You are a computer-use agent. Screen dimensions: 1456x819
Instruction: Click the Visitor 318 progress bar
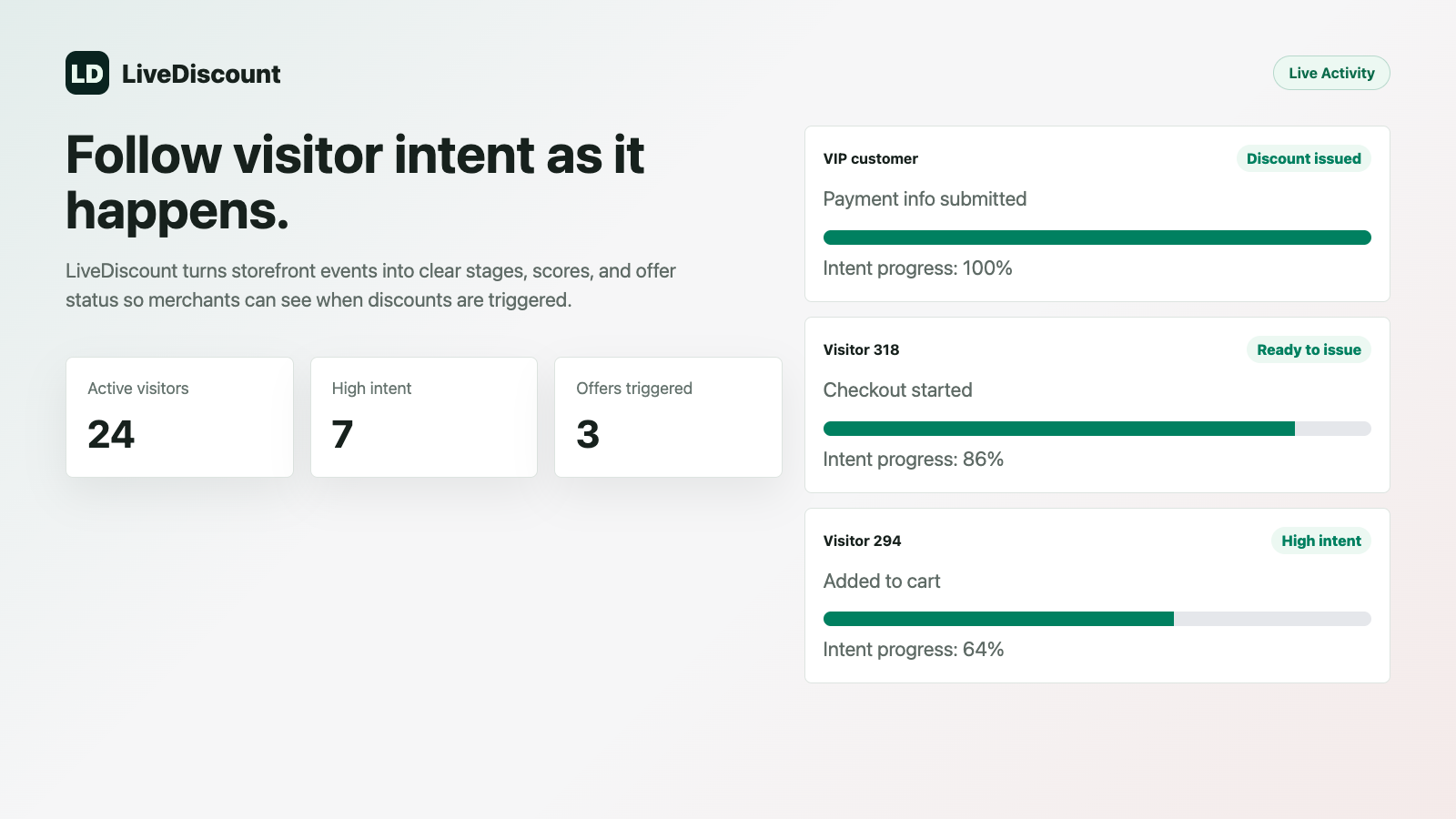[x=1097, y=429]
